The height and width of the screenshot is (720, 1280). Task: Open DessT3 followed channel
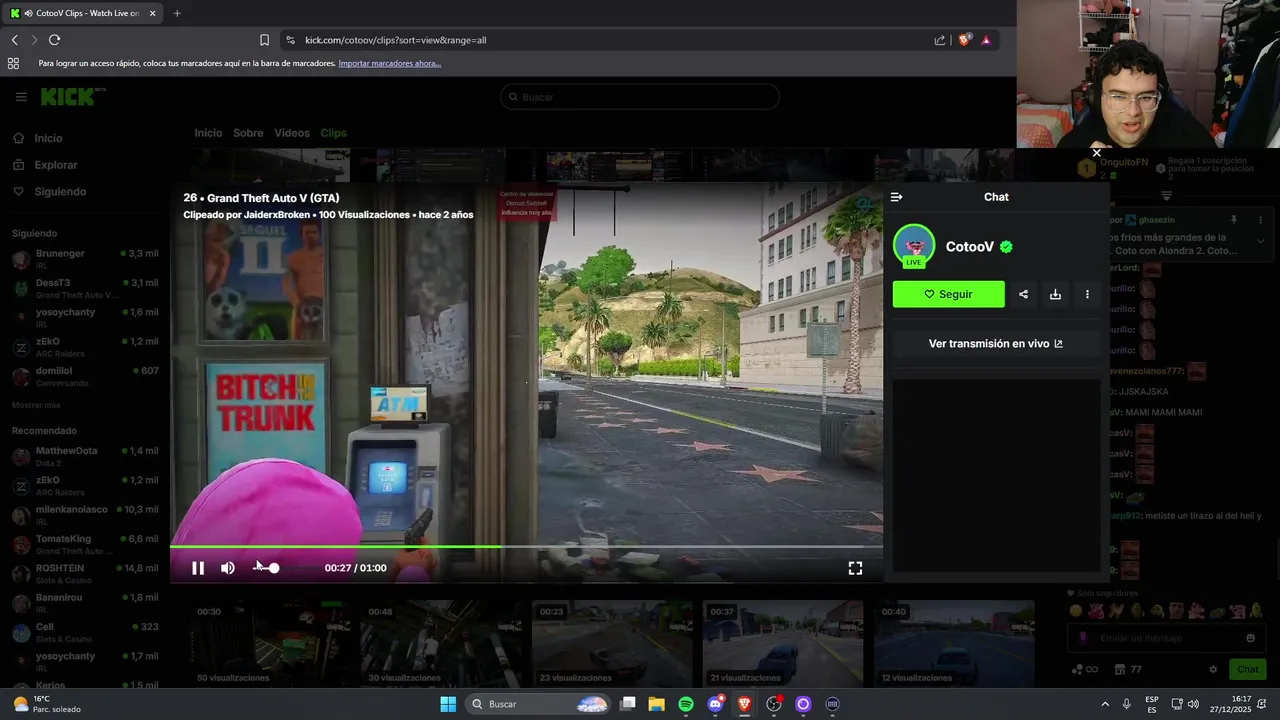[x=86, y=288]
